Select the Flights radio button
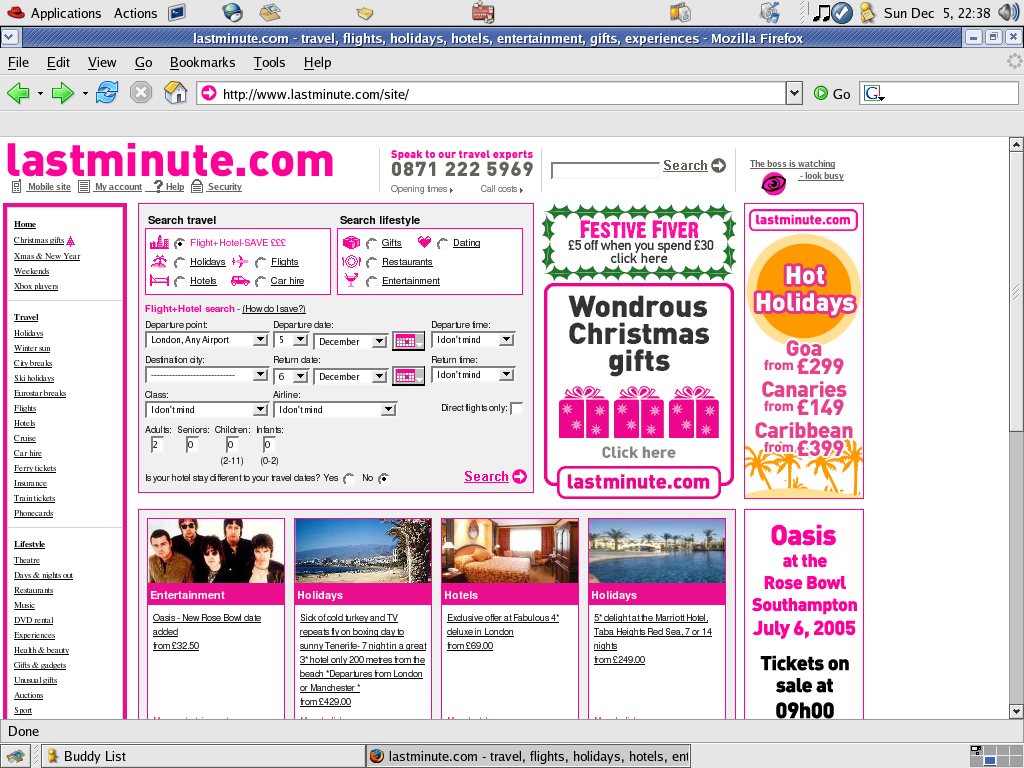Screen dimensions: 1024x768 (x=261, y=263)
